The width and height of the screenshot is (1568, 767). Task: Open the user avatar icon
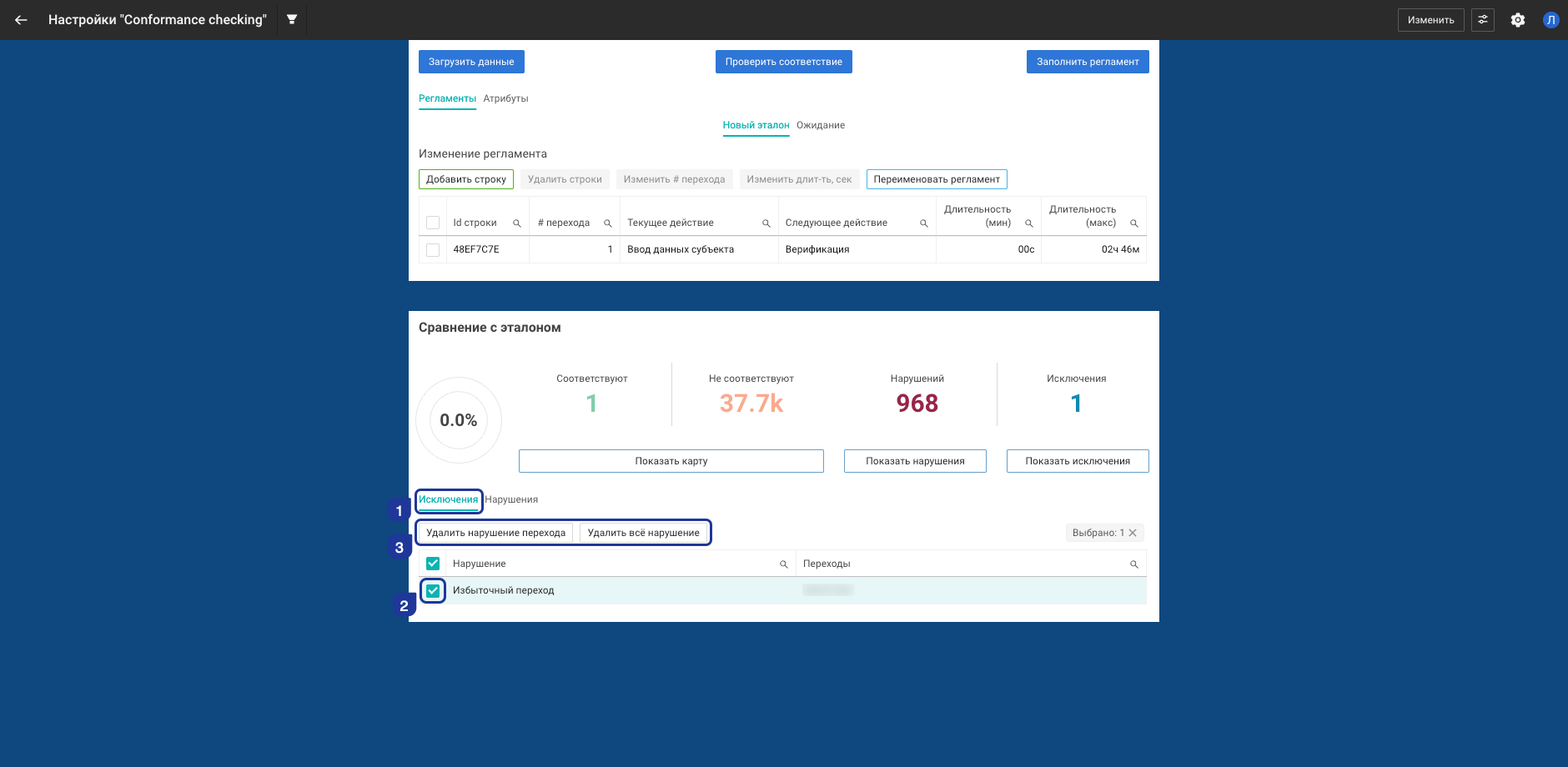pos(1550,20)
